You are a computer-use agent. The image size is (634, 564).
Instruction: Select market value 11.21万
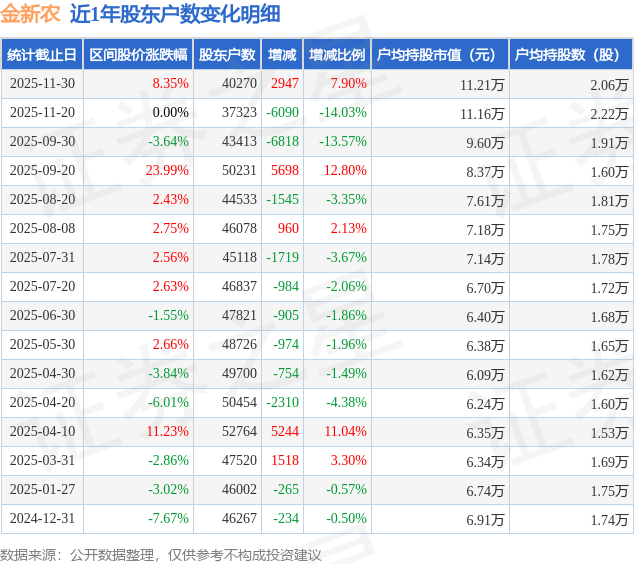coord(482,85)
